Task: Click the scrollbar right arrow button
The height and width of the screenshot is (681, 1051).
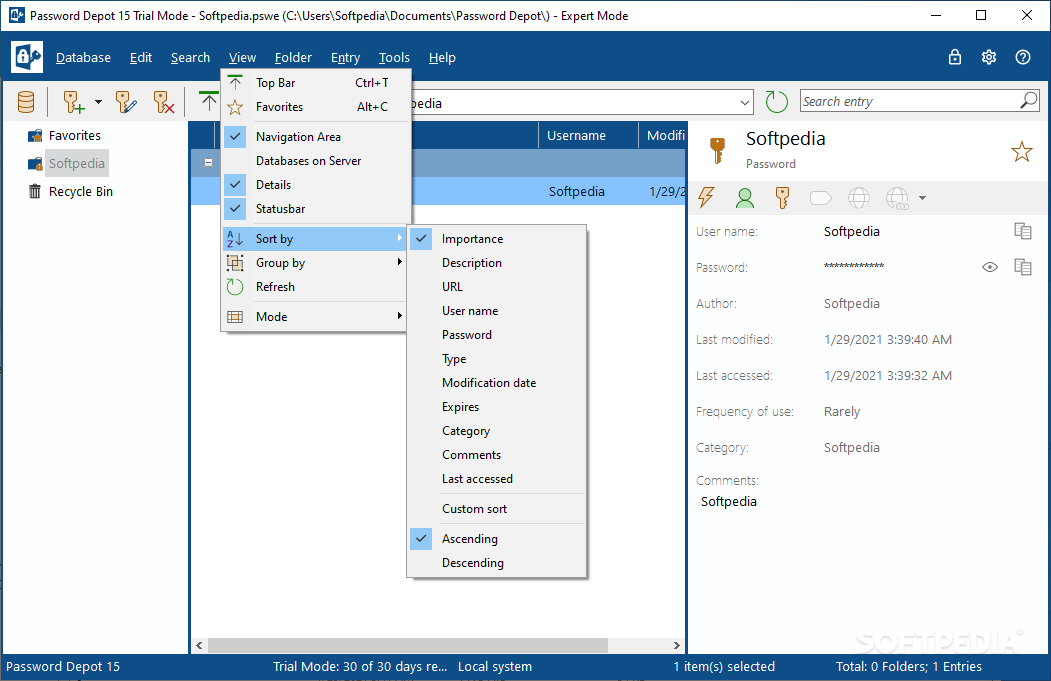Action: [676, 645]
